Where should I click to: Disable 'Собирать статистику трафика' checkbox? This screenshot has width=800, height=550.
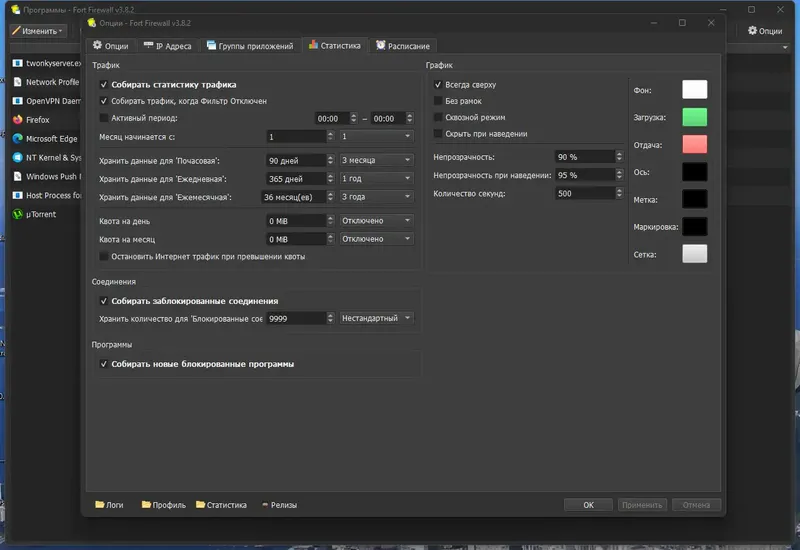click(x=104, y=85)
